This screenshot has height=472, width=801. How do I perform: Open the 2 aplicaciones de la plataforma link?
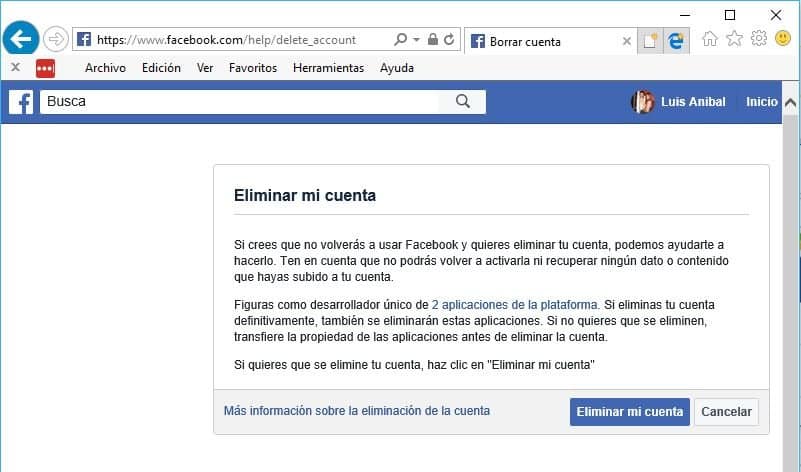[x=516, y=305]
